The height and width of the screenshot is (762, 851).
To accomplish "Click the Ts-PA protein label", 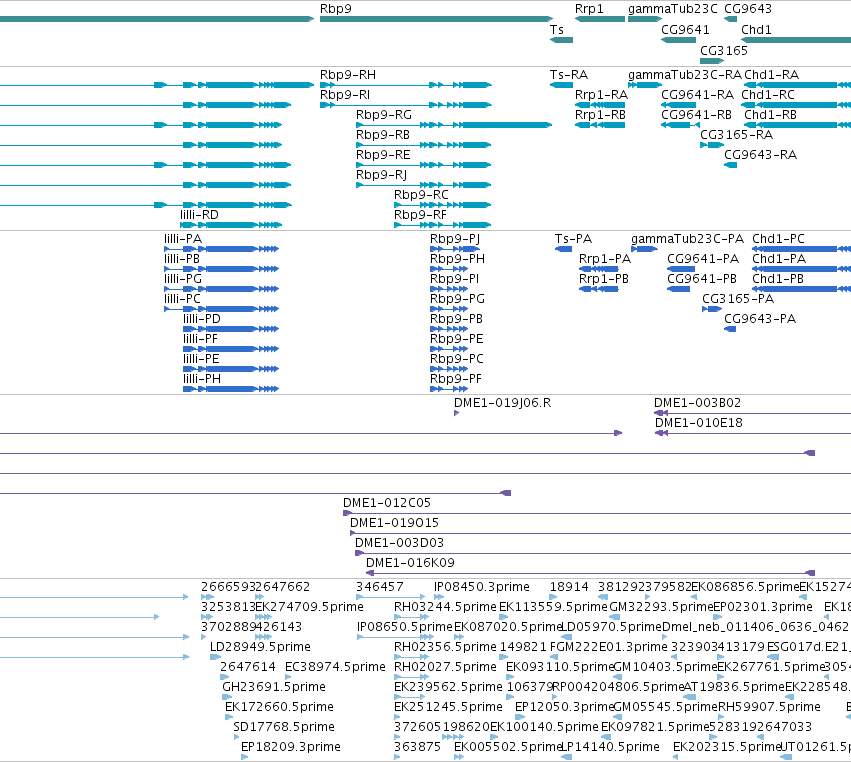I will [x=573, y=239].
